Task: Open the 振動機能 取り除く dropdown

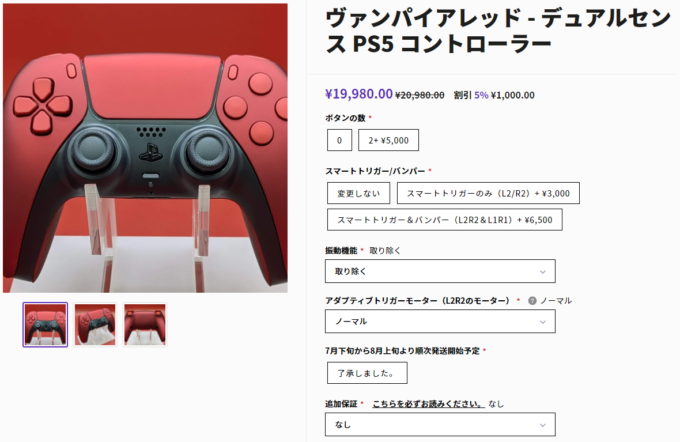Action: pyautogui.click(x=440, y=271)
